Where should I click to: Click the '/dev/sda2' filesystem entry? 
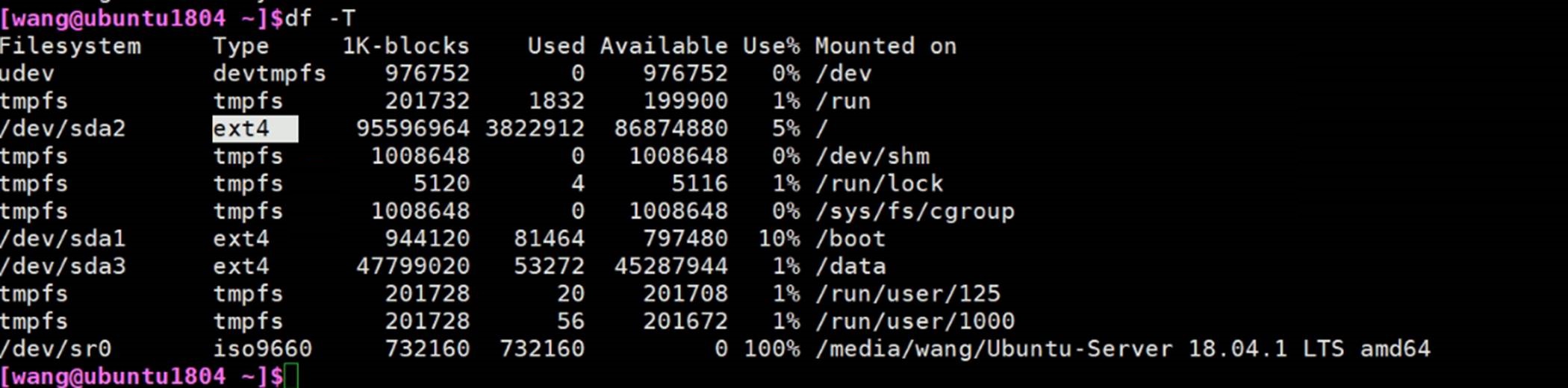(x=63, y=129)
